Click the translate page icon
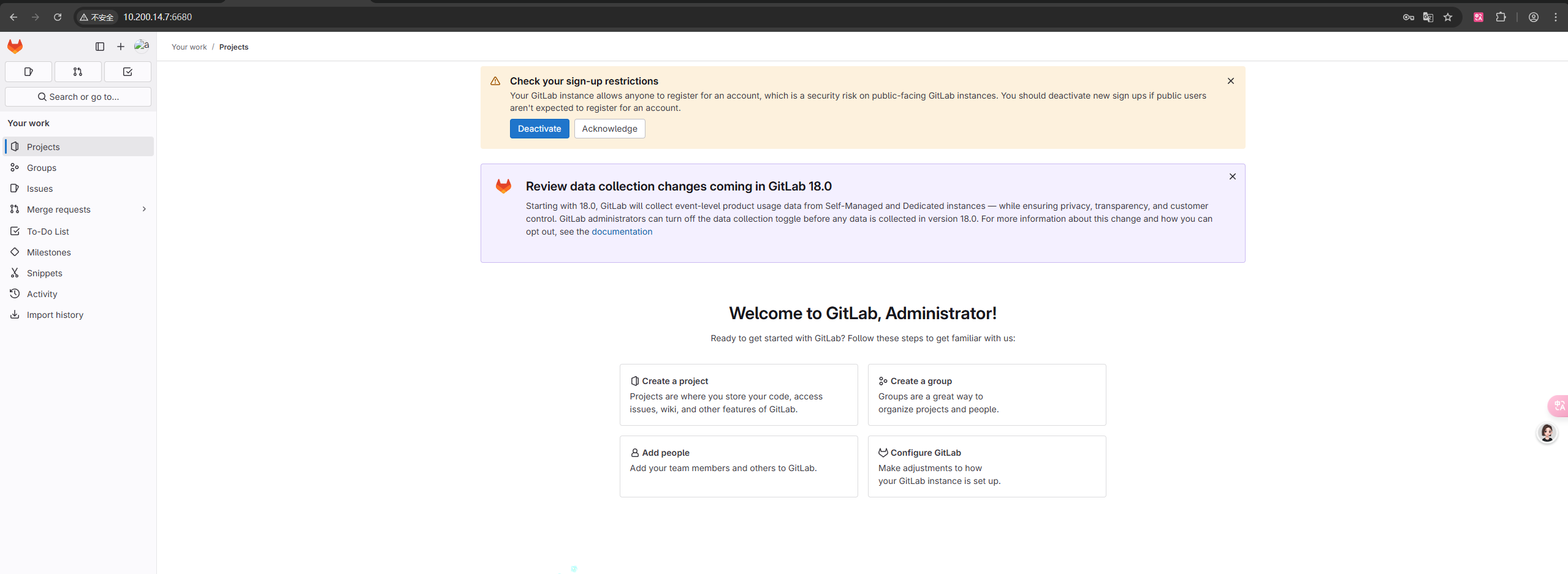This screenshot has height=574, width=1568. tap(1428, 17)
